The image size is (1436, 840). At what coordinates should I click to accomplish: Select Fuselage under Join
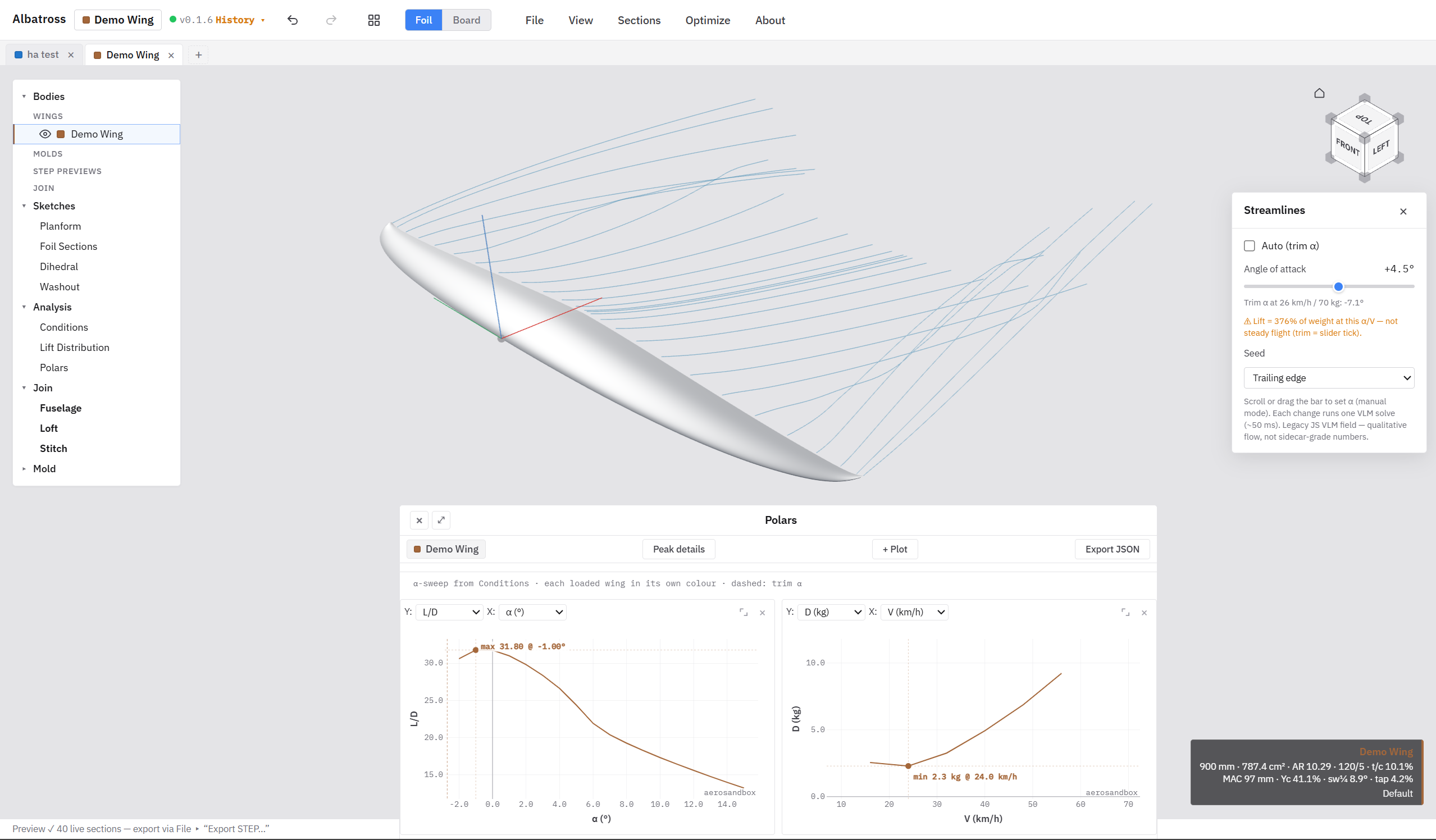[x=61, y=408]
